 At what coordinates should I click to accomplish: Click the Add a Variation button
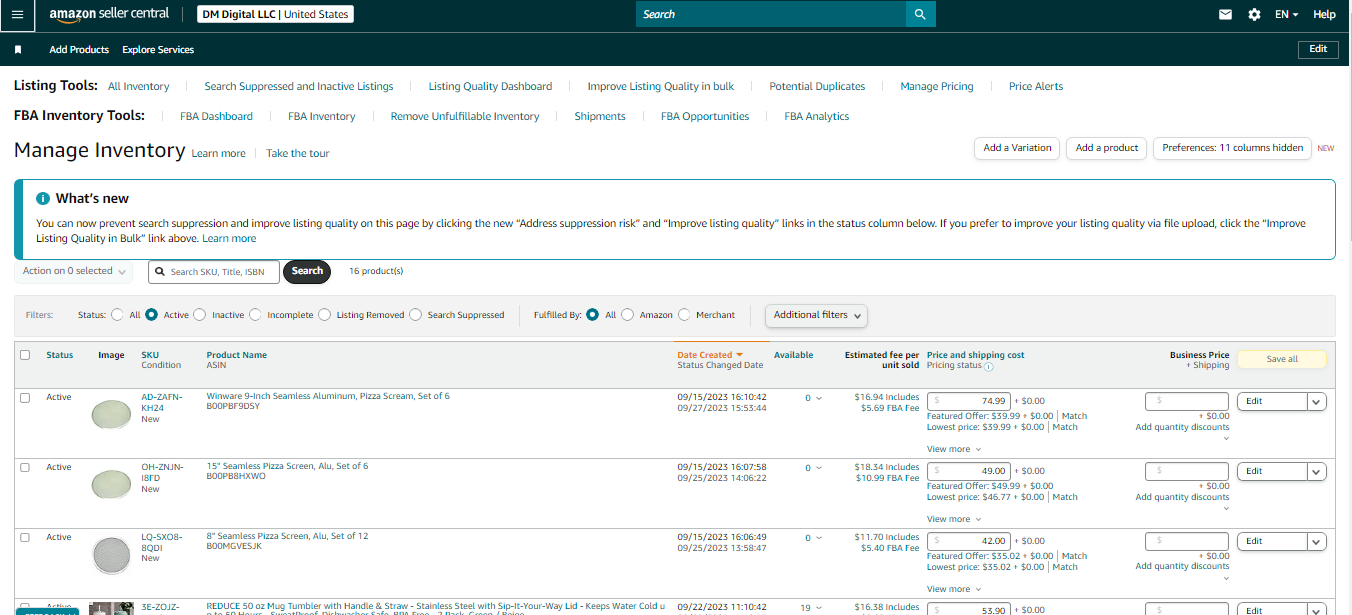coord(1017,148)
